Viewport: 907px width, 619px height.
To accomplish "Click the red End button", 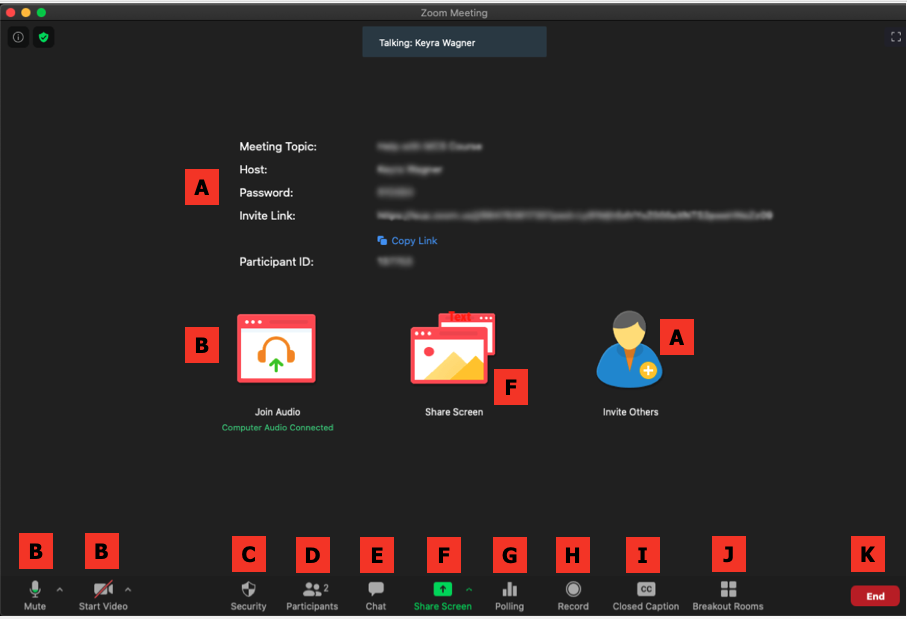I will click(x=875, y=596).
